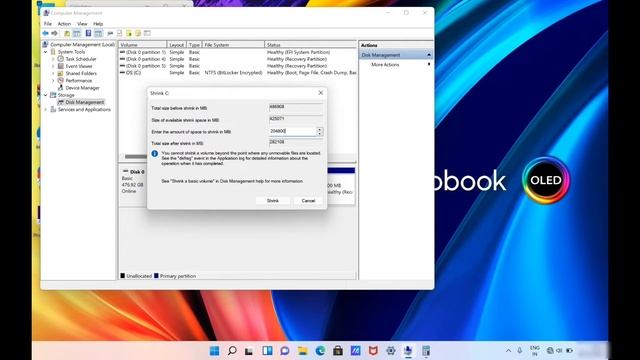Click the info icon in Shrink dialog
Image resolution: width=640 pixels, height=360 pixels.
[155, 154]
